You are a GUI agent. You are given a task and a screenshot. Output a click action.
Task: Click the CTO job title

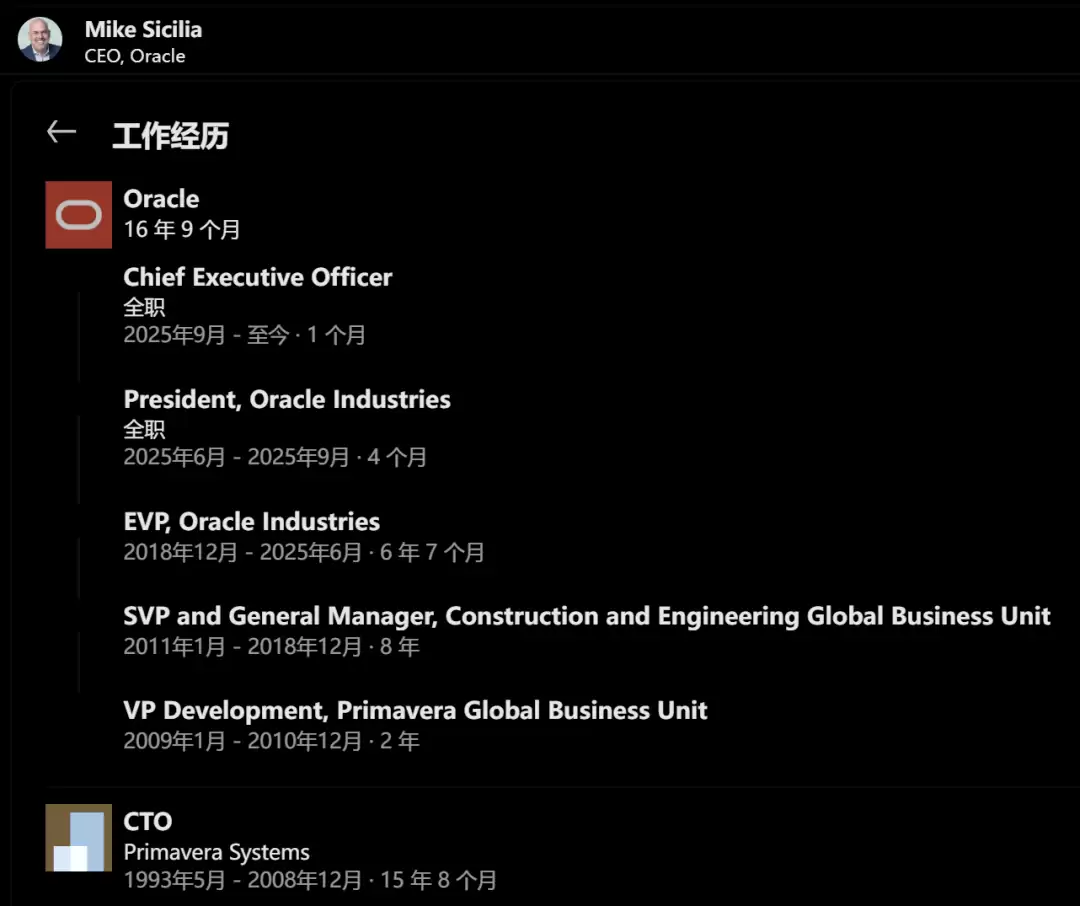point(148,821)
